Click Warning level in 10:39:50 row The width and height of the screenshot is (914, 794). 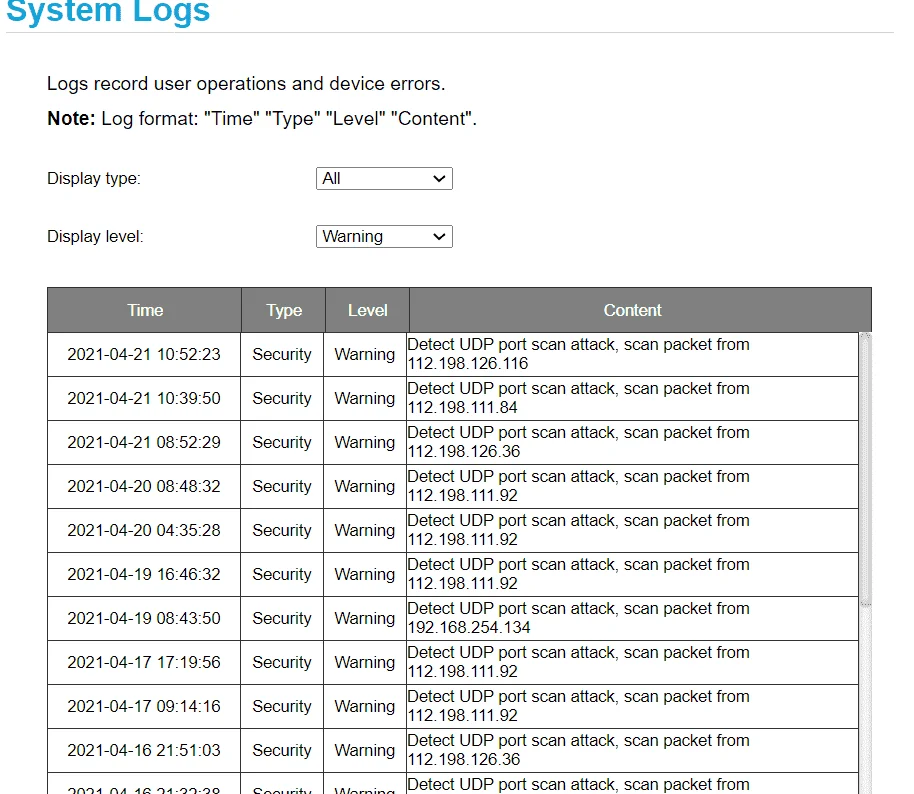[x=365, y=399]
